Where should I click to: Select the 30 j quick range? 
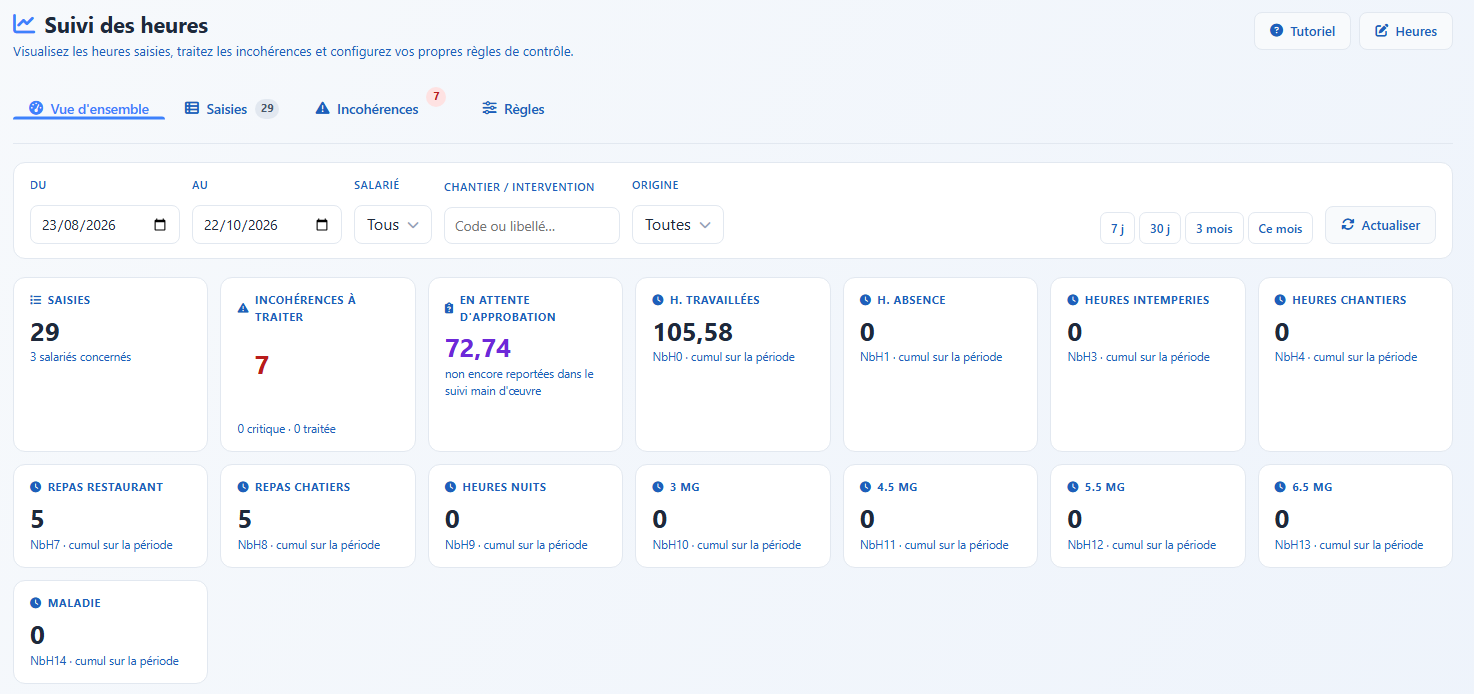coord(1160,228)
